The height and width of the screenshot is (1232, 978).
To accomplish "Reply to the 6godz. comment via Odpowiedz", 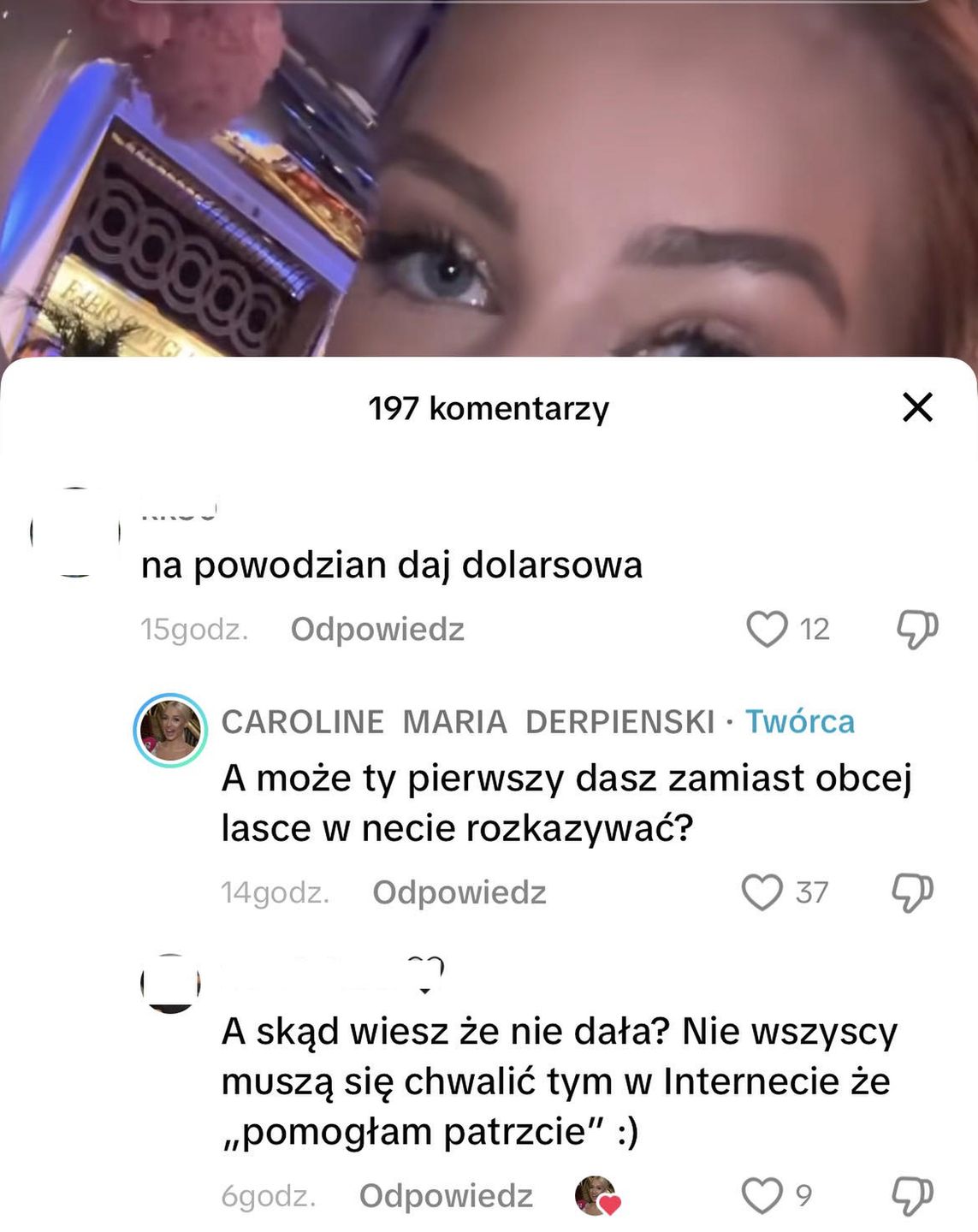I will click(446, 1195).
